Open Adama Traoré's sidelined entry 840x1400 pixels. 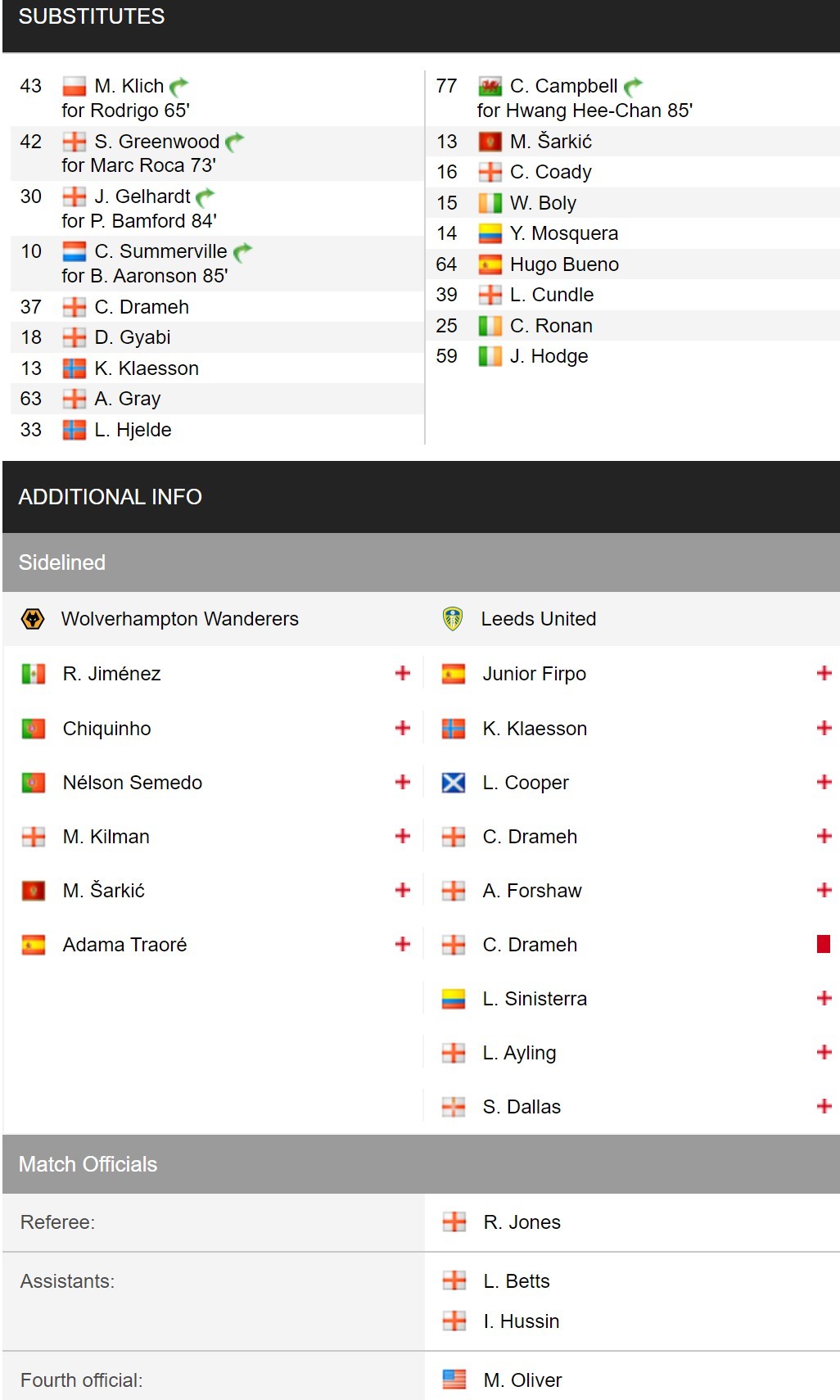point(124,945)
